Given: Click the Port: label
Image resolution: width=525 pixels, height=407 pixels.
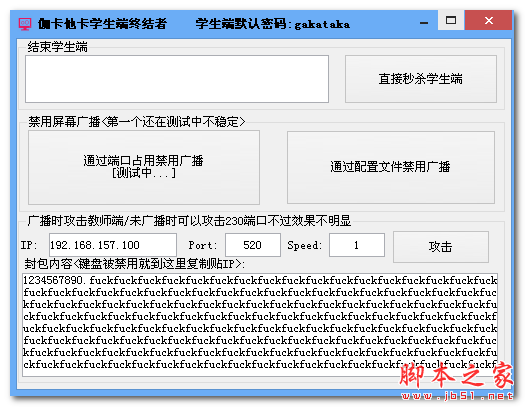Looking at the screenshot, I should point(203,245).
